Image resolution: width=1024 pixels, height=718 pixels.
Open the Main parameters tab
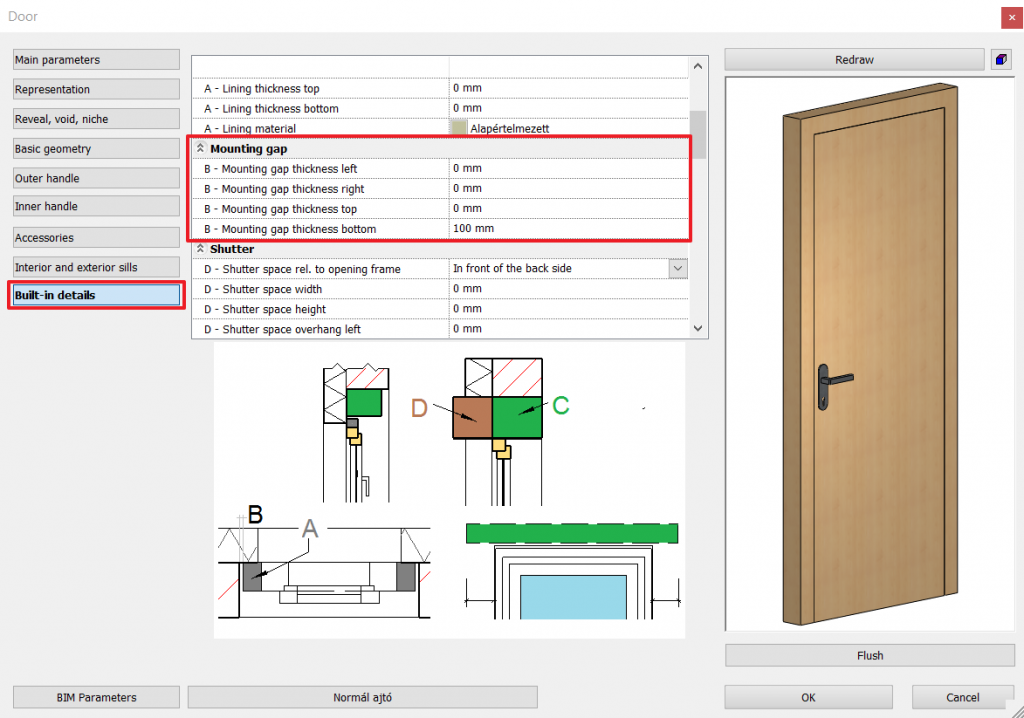point(96,60)
